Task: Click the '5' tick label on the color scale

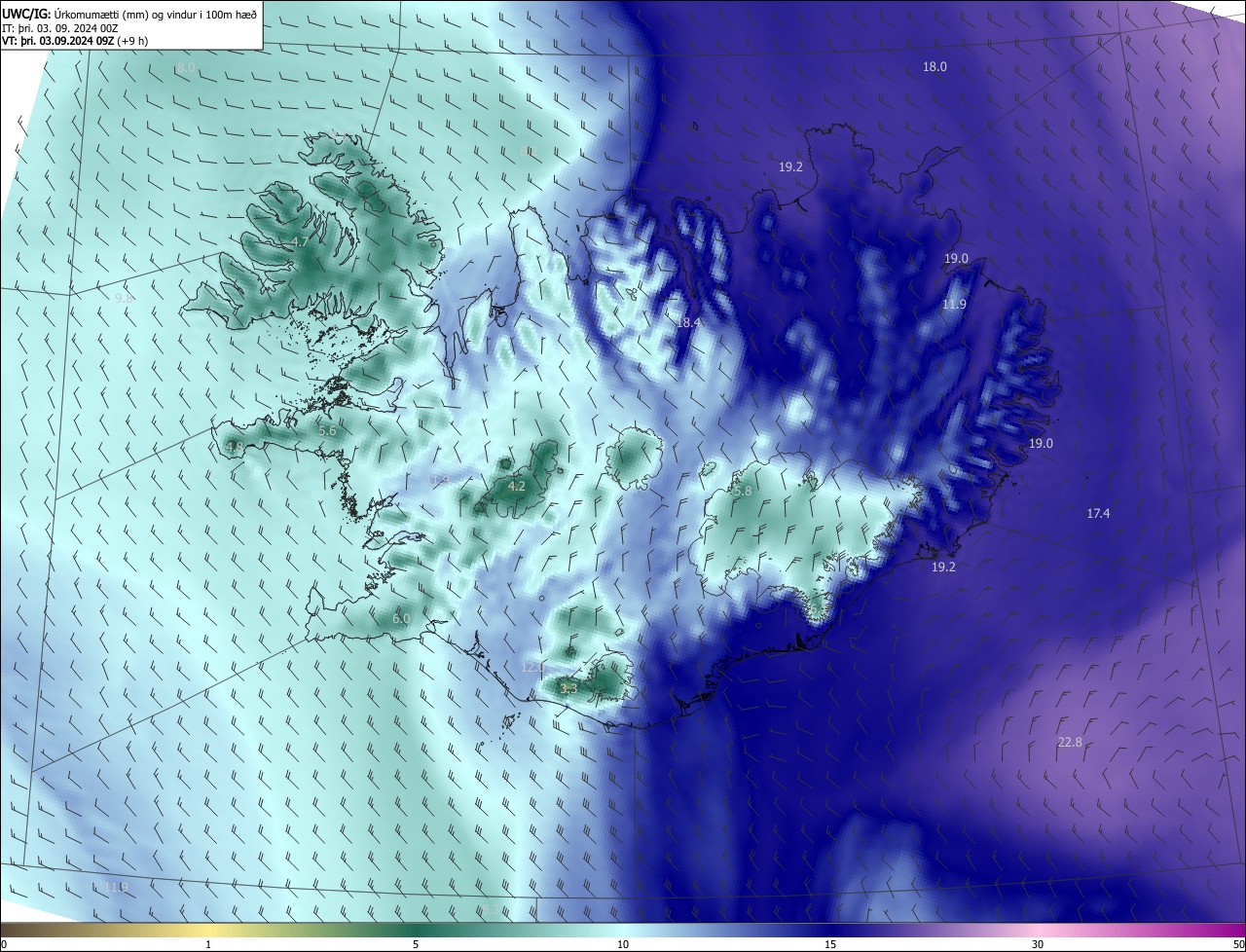Action: click(x=416, y=944)
